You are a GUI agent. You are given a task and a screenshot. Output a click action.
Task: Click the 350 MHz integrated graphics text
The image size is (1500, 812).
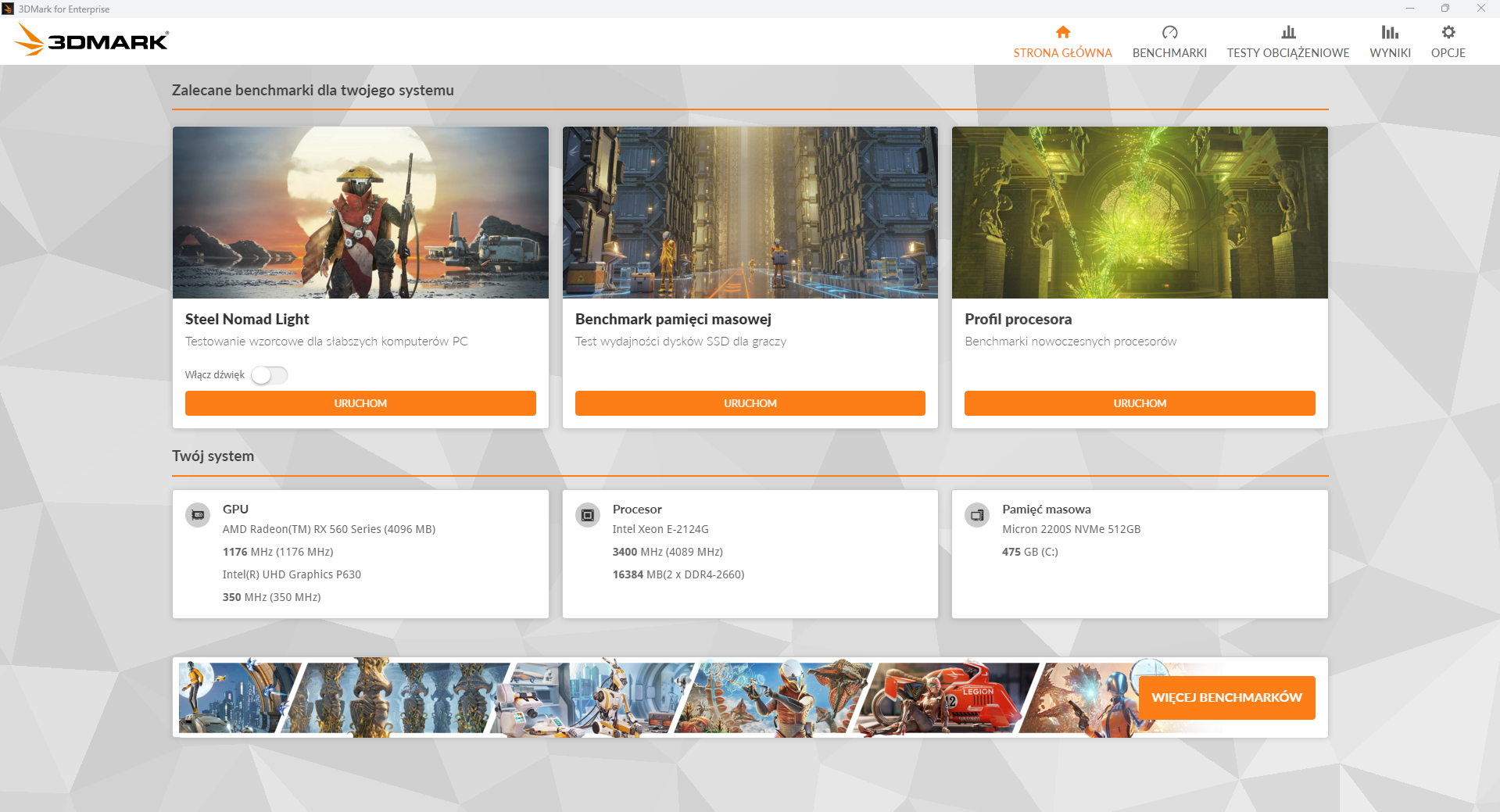coord(272,597)
